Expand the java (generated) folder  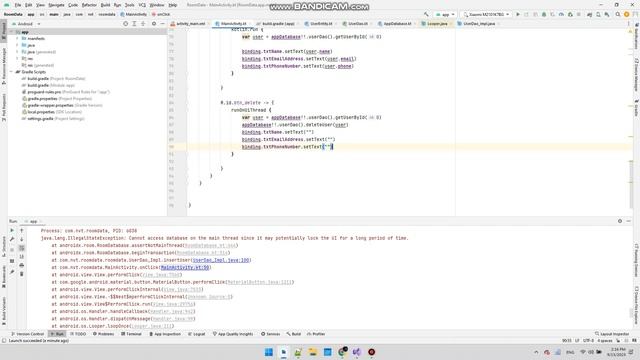click(x=18, y=52)
